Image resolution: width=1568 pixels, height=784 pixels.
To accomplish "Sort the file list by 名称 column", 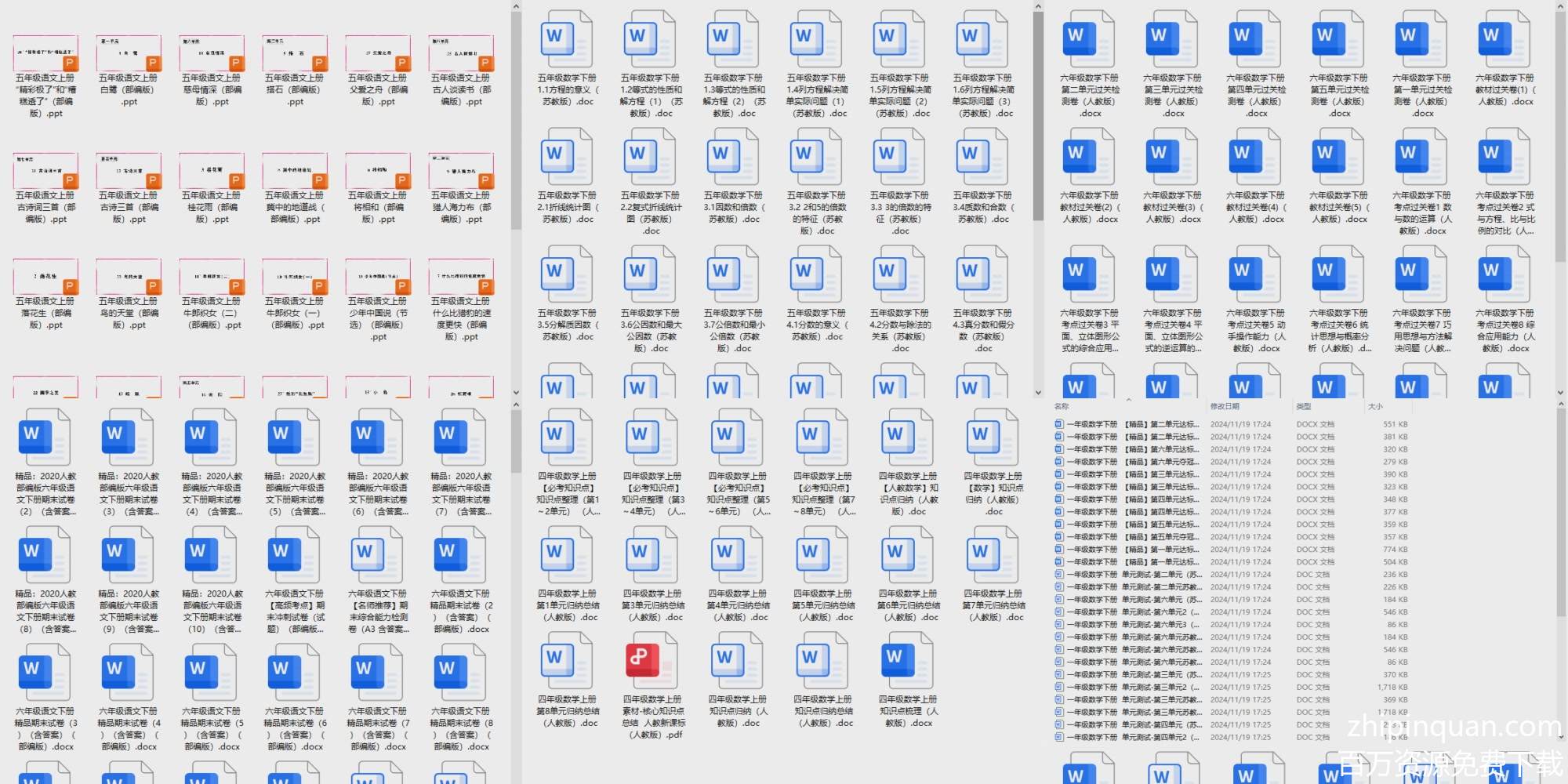I will (x=1062, y=406).
